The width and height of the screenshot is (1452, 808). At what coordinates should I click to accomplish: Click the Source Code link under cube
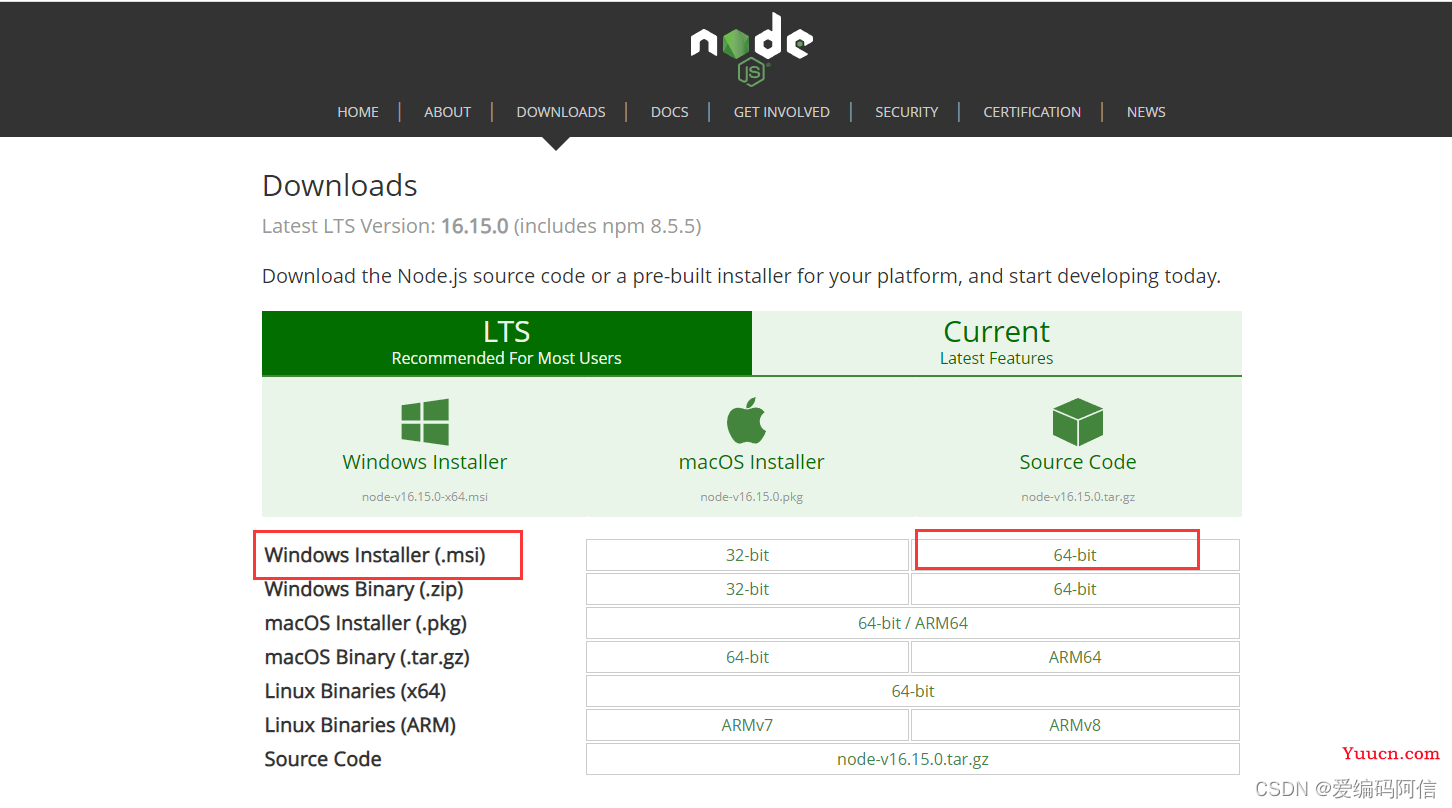(x=1078, y=462)
